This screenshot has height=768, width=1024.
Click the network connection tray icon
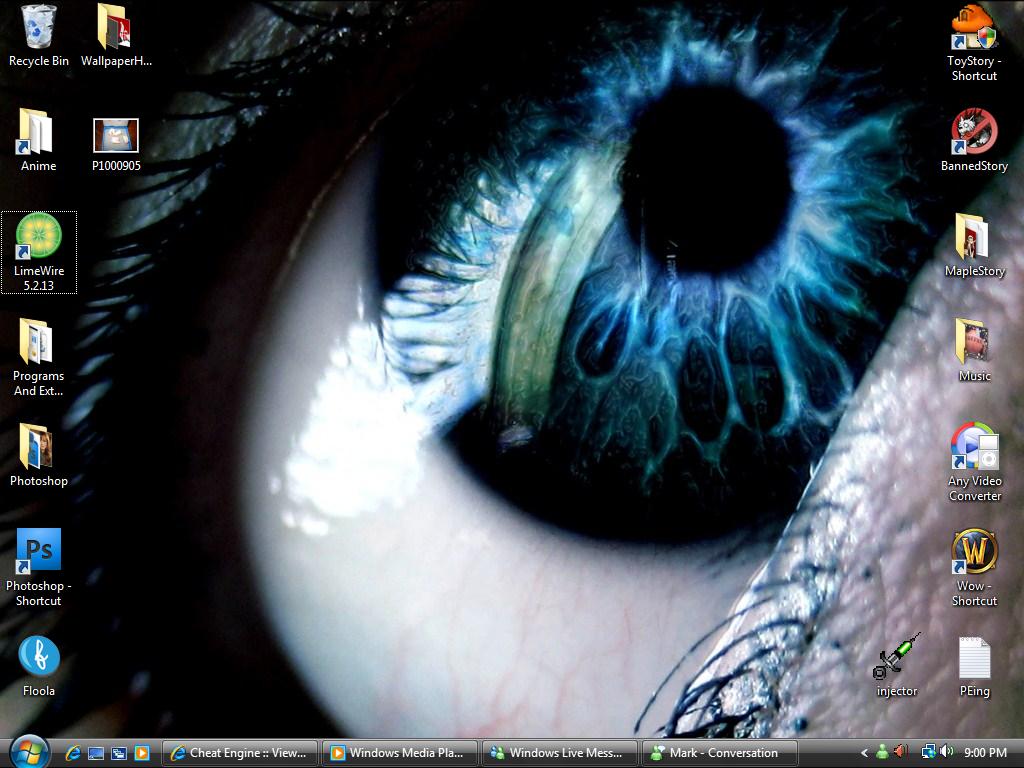click(x=927, y=752)
